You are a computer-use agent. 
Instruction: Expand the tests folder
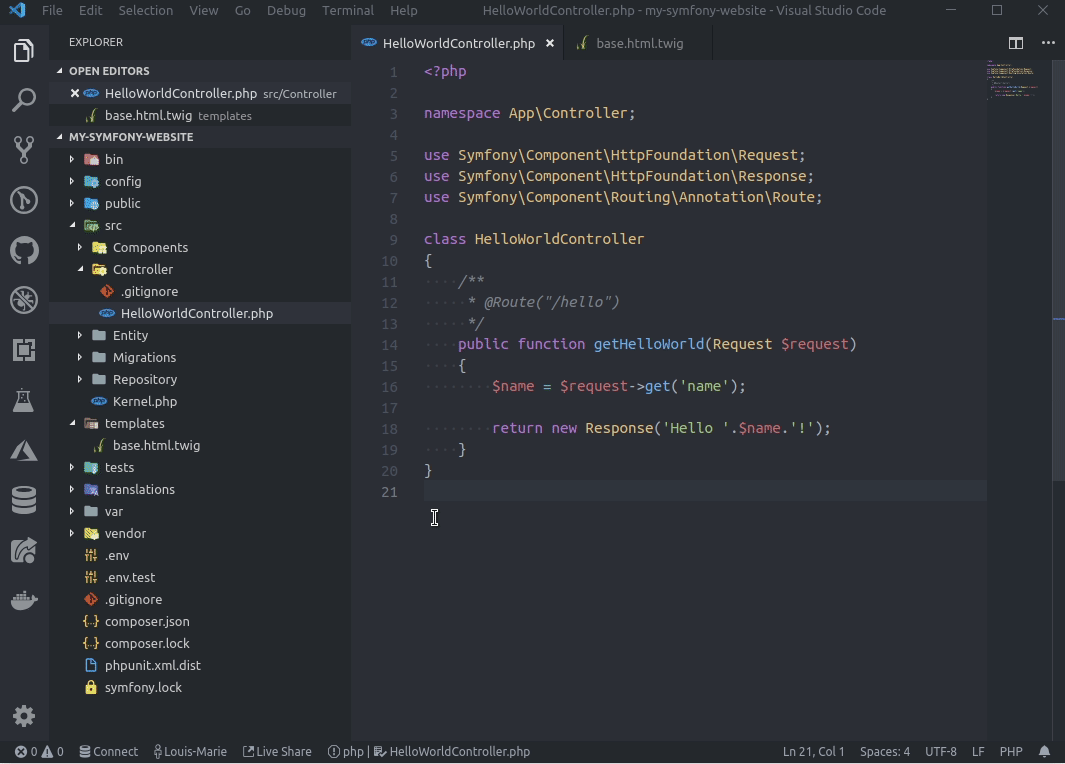(x=71, y=467)
